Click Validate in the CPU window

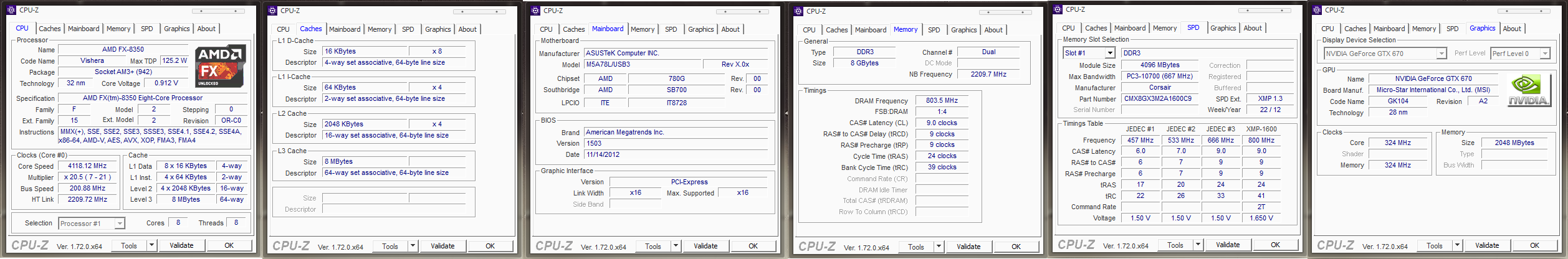181,245
